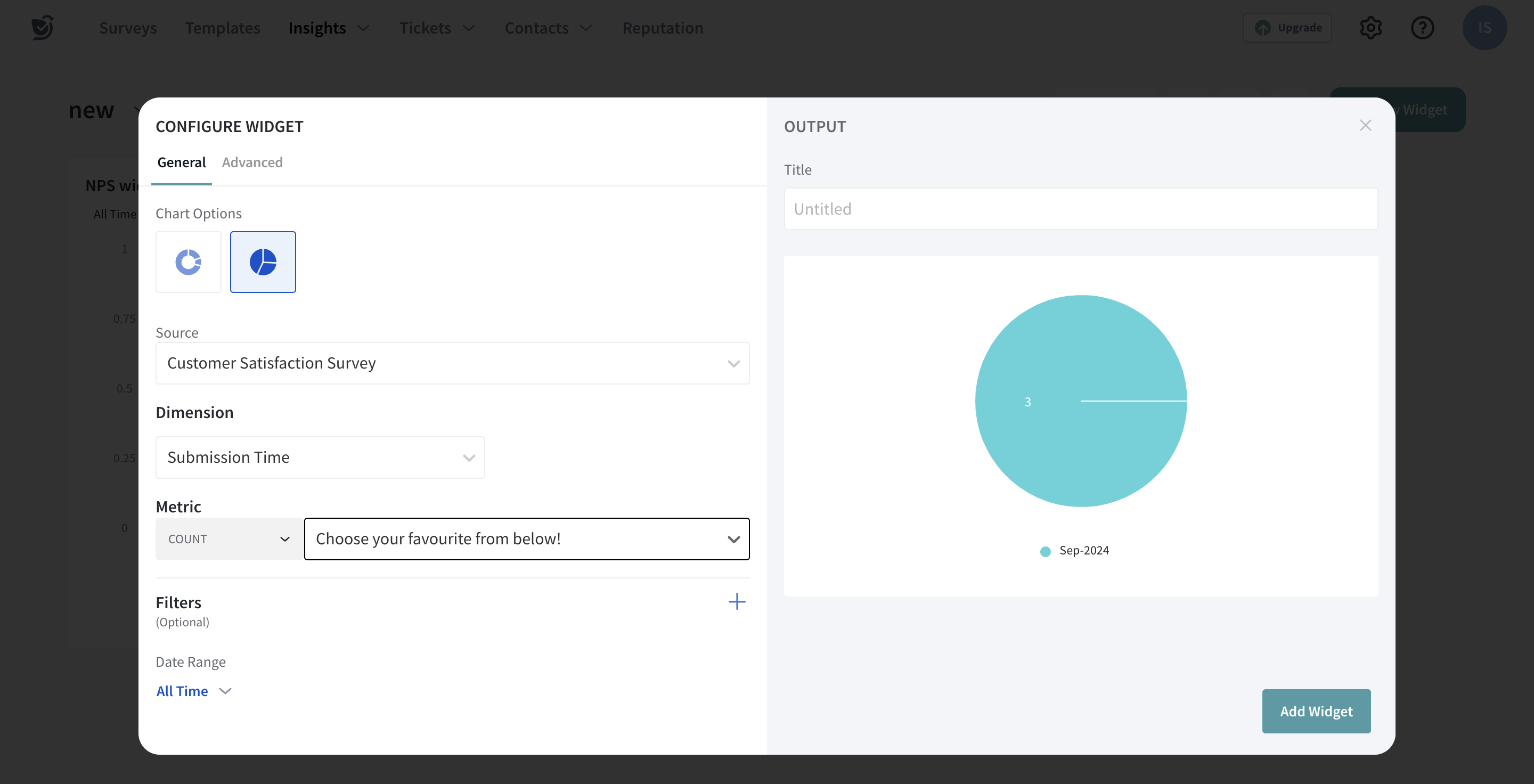
Task: Expand the All Time date range
Action: [193, 691]
